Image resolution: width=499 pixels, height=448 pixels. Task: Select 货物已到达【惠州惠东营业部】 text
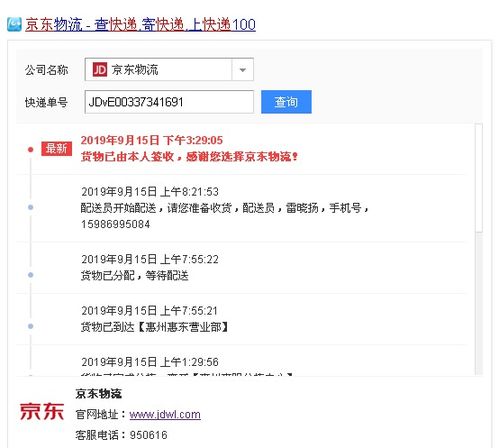[x=155, y=327]
